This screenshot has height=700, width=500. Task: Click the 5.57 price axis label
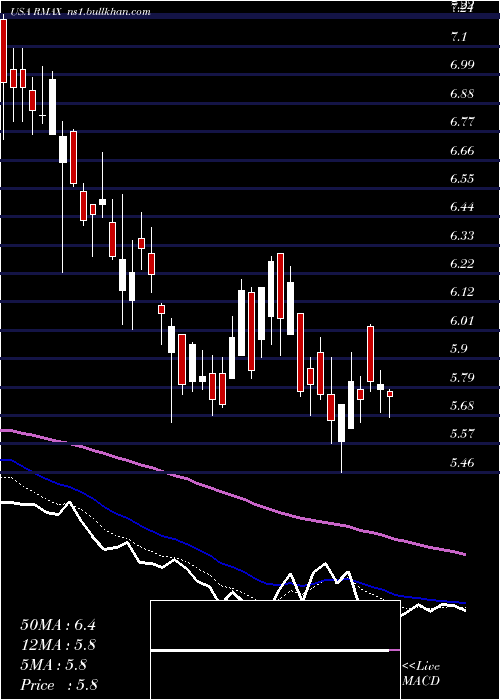(462, 434)
